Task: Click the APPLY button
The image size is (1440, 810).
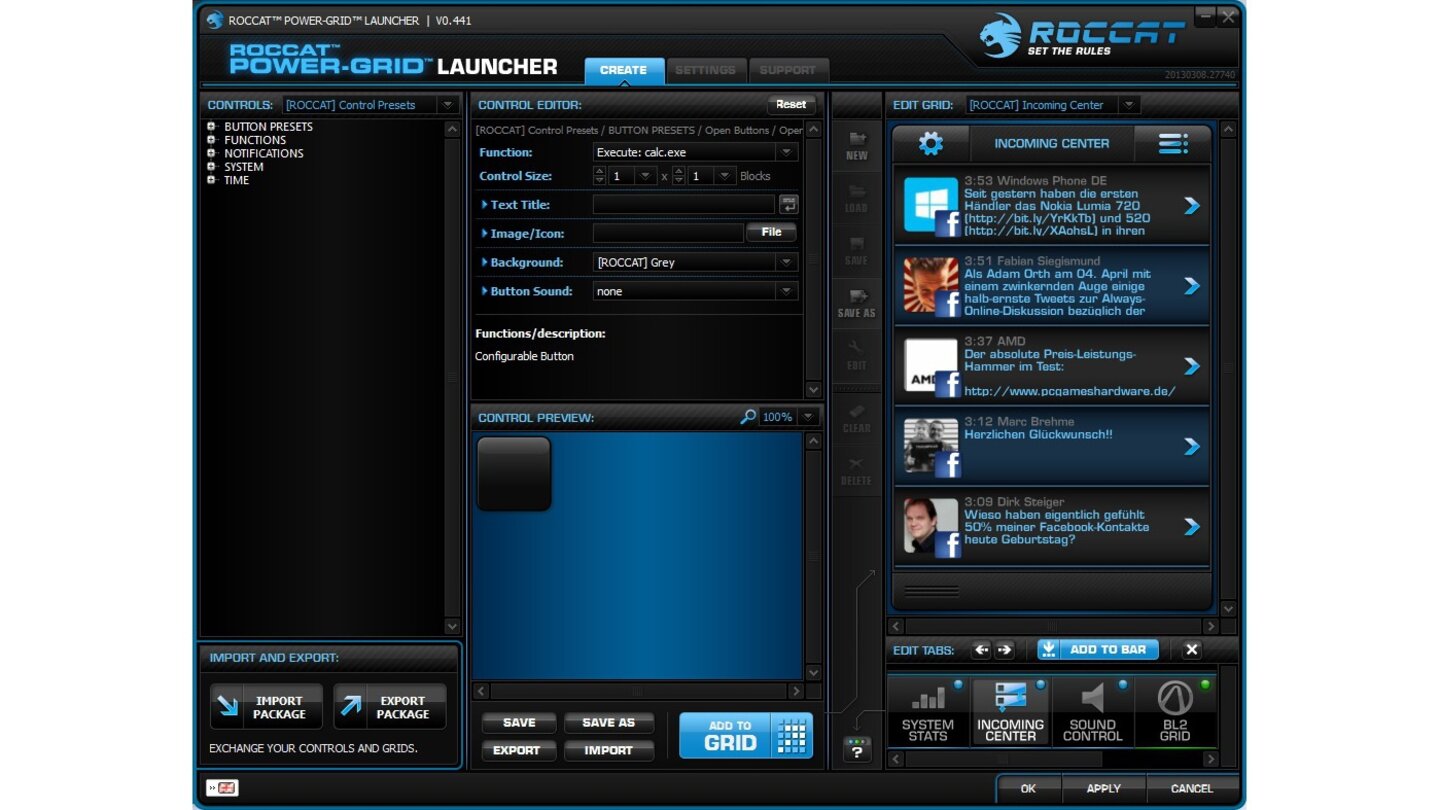Action: pyautogui.click(x=1103, y=788)
